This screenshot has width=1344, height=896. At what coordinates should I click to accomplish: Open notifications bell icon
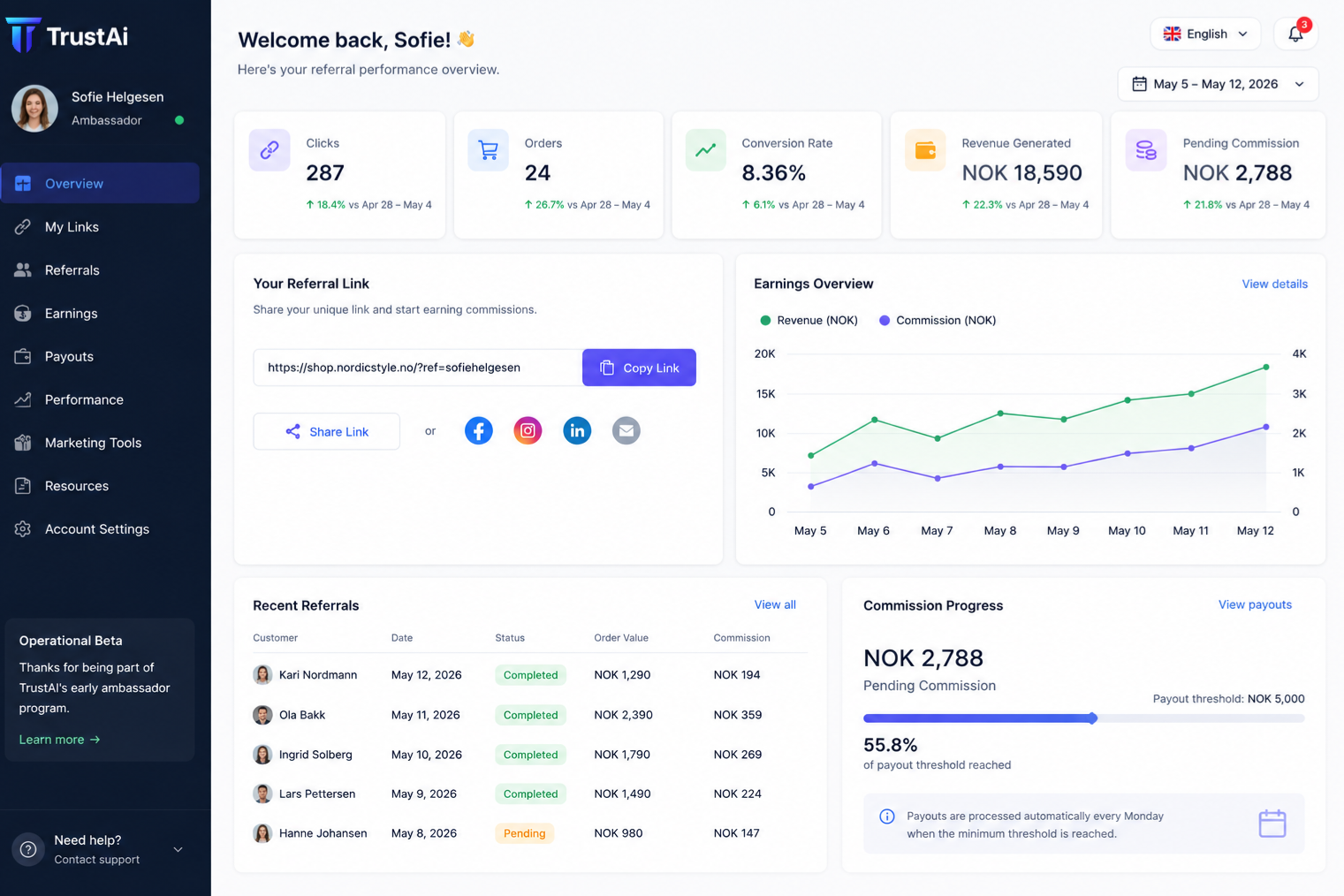1295,34
